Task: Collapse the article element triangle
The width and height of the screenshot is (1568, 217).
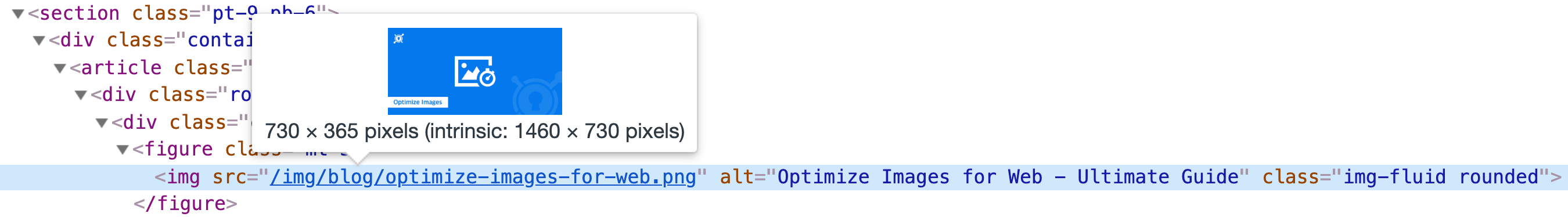Action: [60, 68]
